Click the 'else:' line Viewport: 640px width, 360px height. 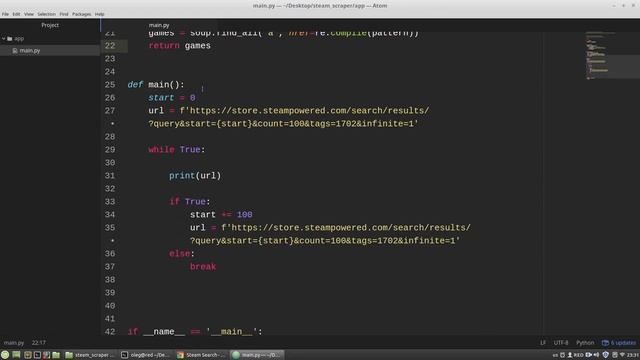[x=182, y=253]
